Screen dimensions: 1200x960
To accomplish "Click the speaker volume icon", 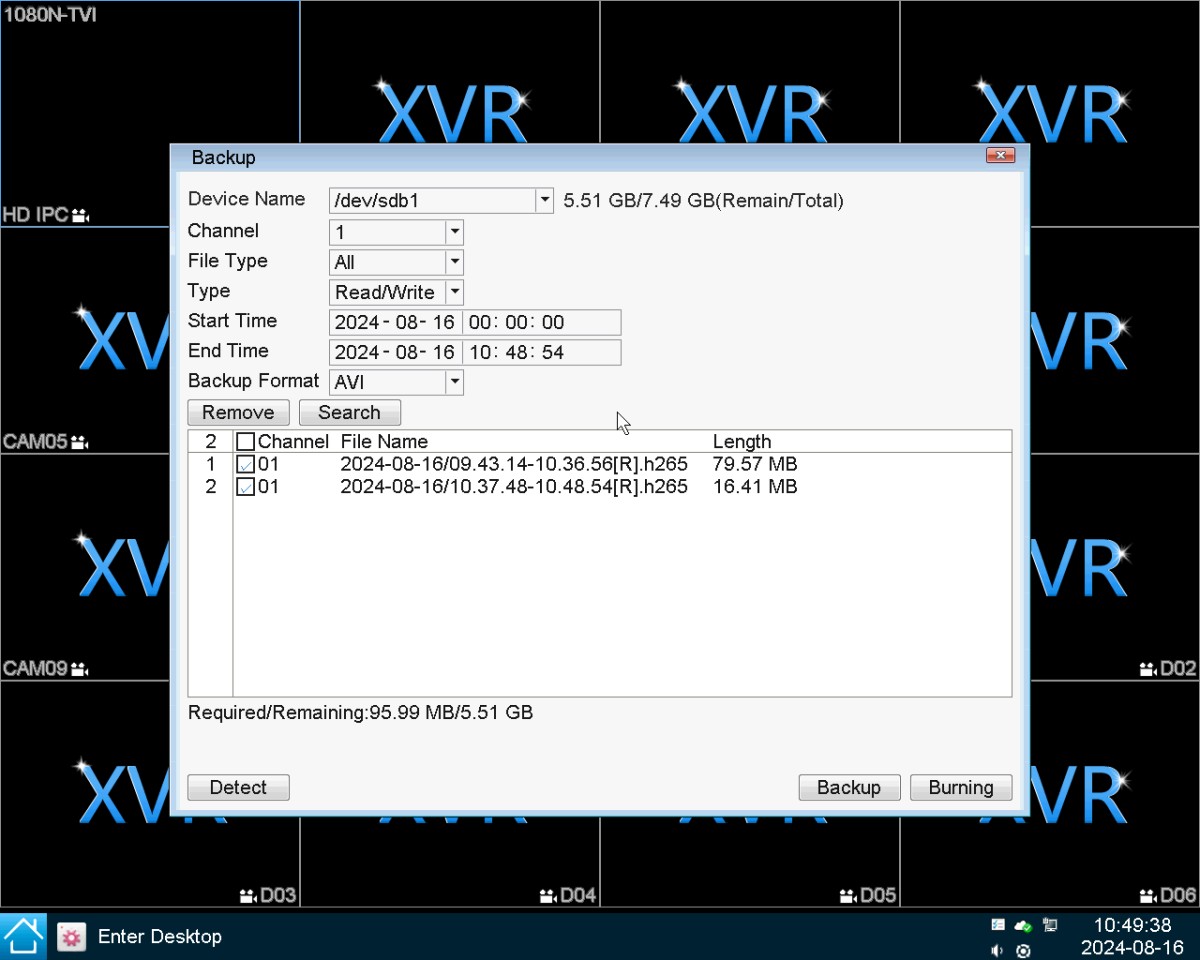I will coord(998,950).
